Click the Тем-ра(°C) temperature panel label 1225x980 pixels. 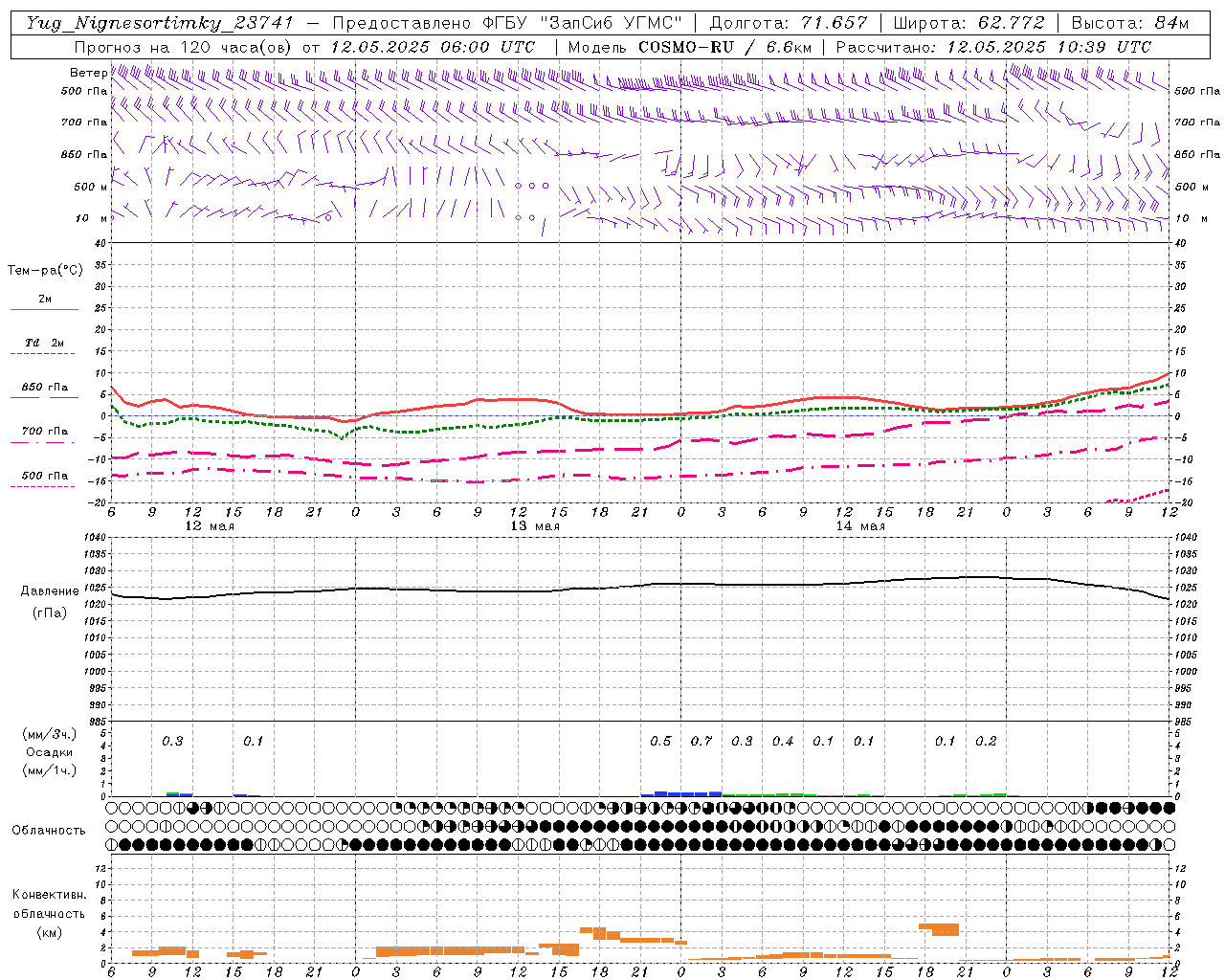click(45, 271)
